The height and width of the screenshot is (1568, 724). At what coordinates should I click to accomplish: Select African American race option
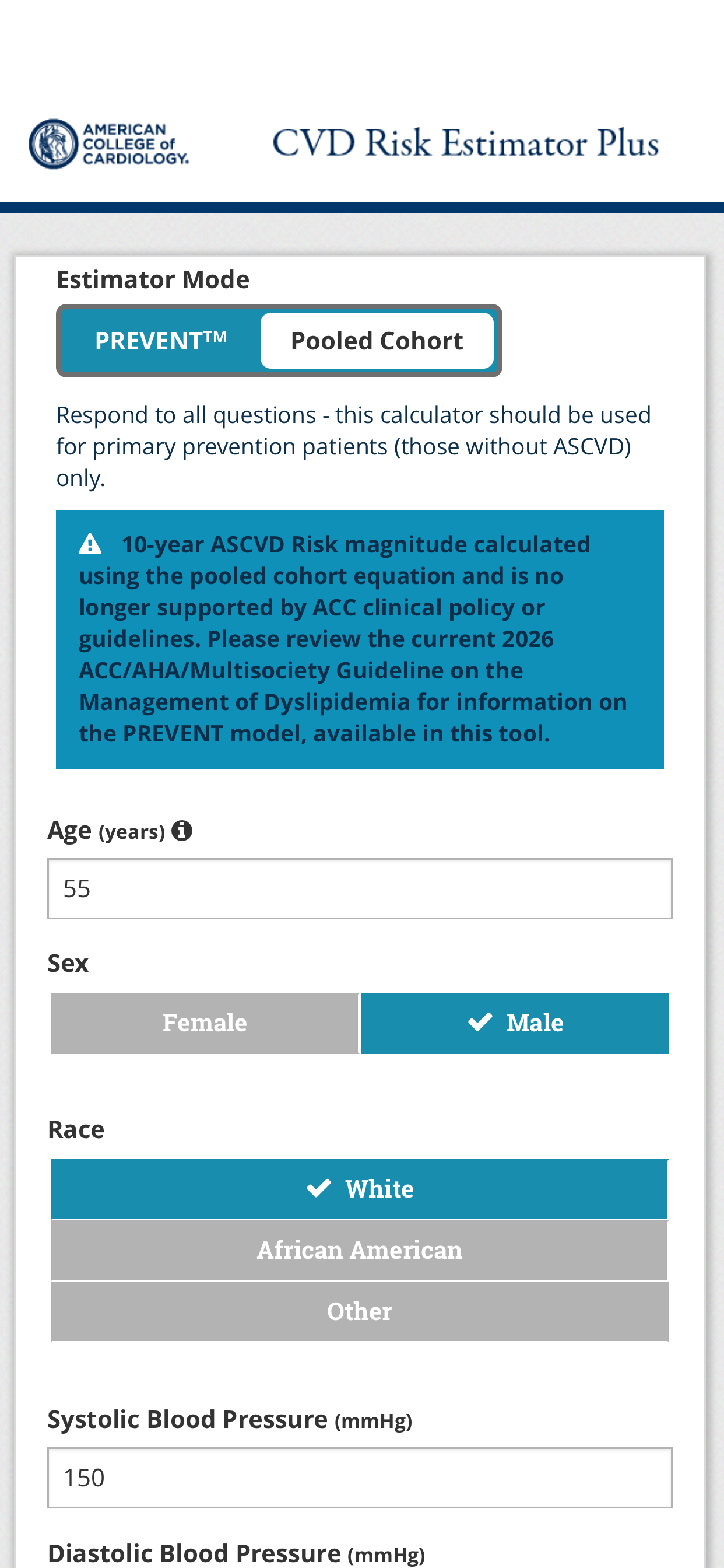[x=360, y=1250]
